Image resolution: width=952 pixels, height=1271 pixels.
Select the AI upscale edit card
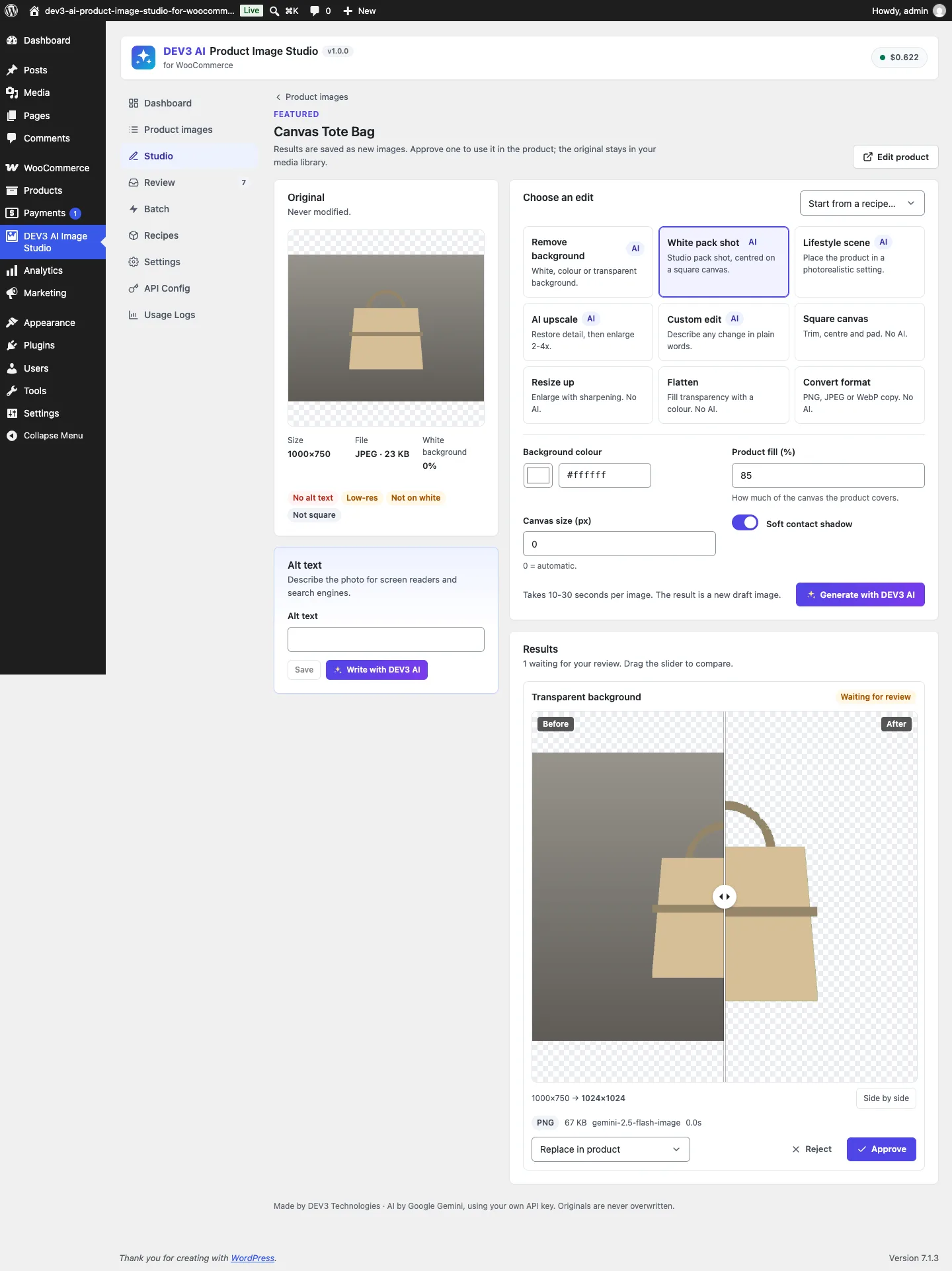pyautogui.click(x=588, y=332)
